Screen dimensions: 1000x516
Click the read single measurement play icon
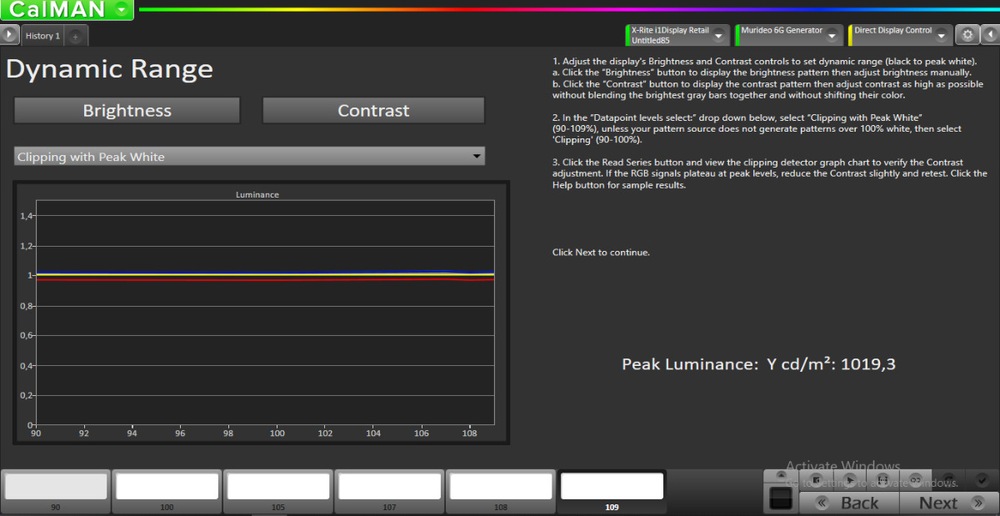point(850,480)
